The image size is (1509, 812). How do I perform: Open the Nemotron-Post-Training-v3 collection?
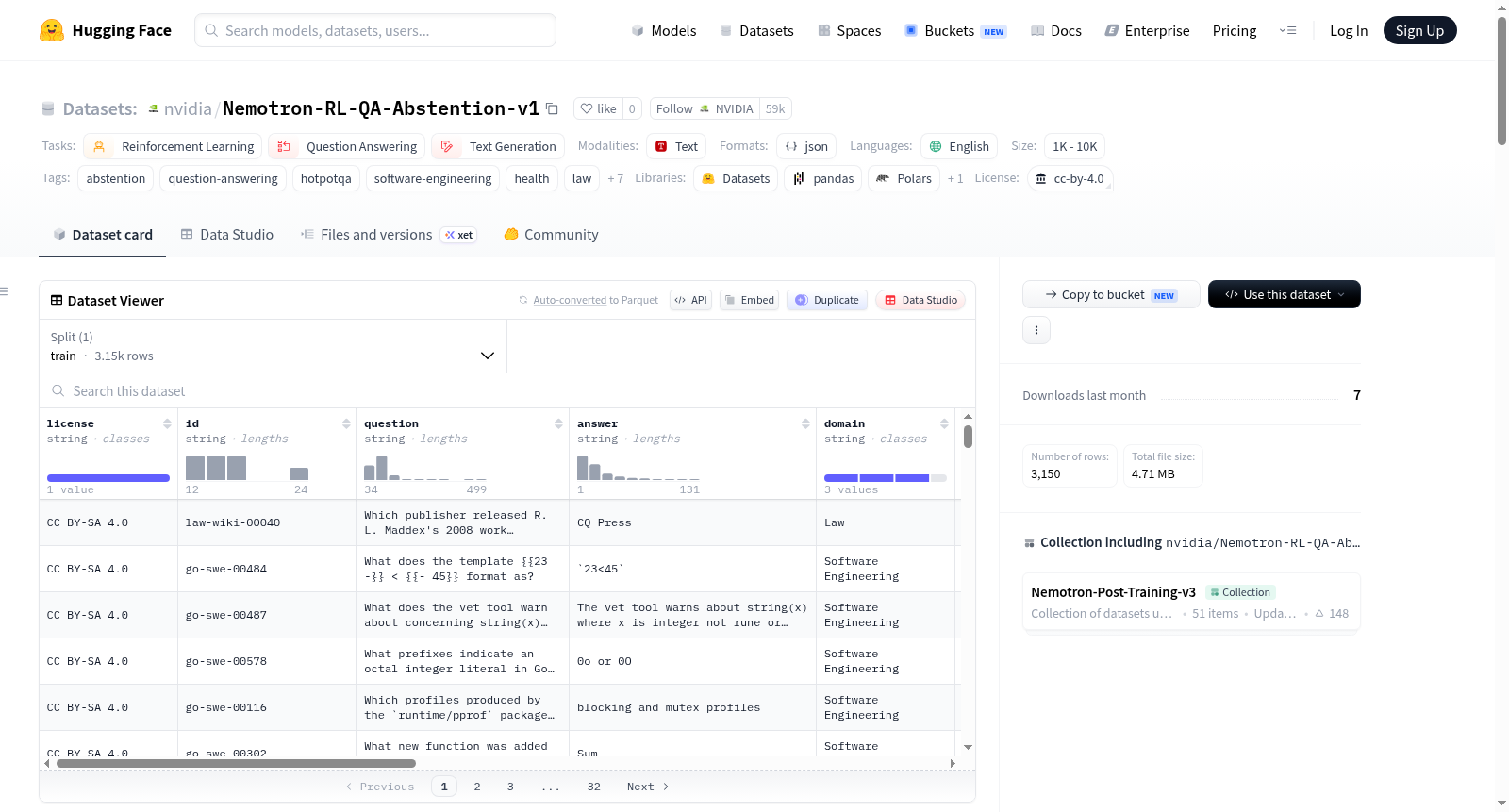pyautogui.click(x=1191, y=602)
